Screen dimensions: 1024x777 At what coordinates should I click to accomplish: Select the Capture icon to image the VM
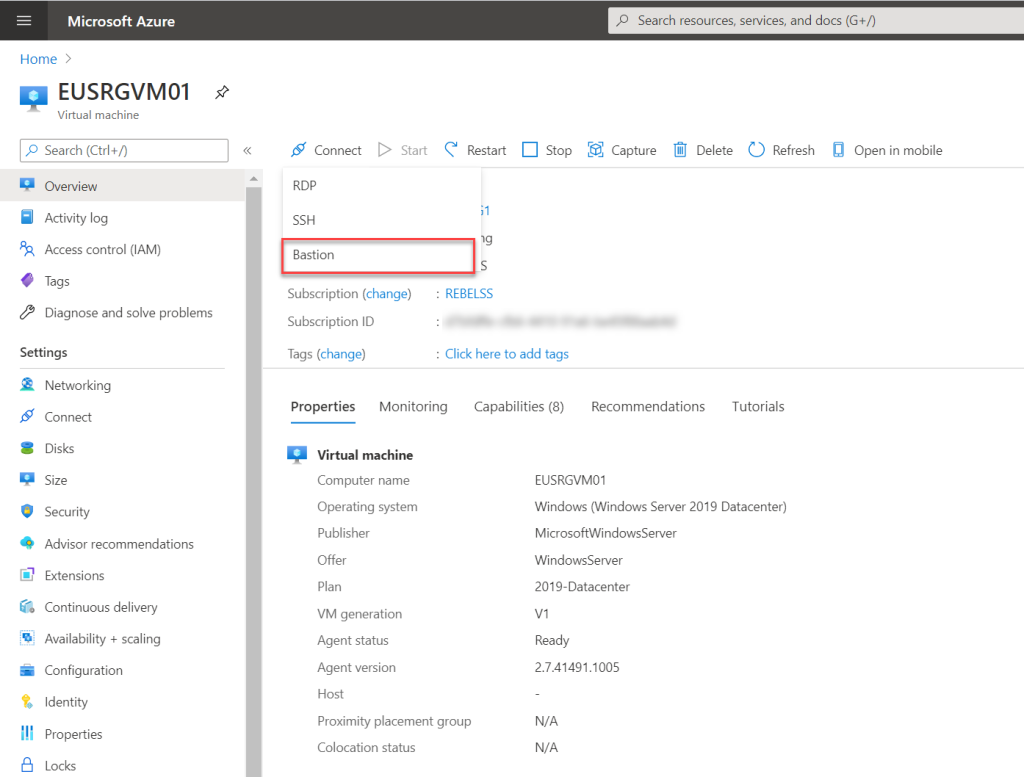point(622,150)
